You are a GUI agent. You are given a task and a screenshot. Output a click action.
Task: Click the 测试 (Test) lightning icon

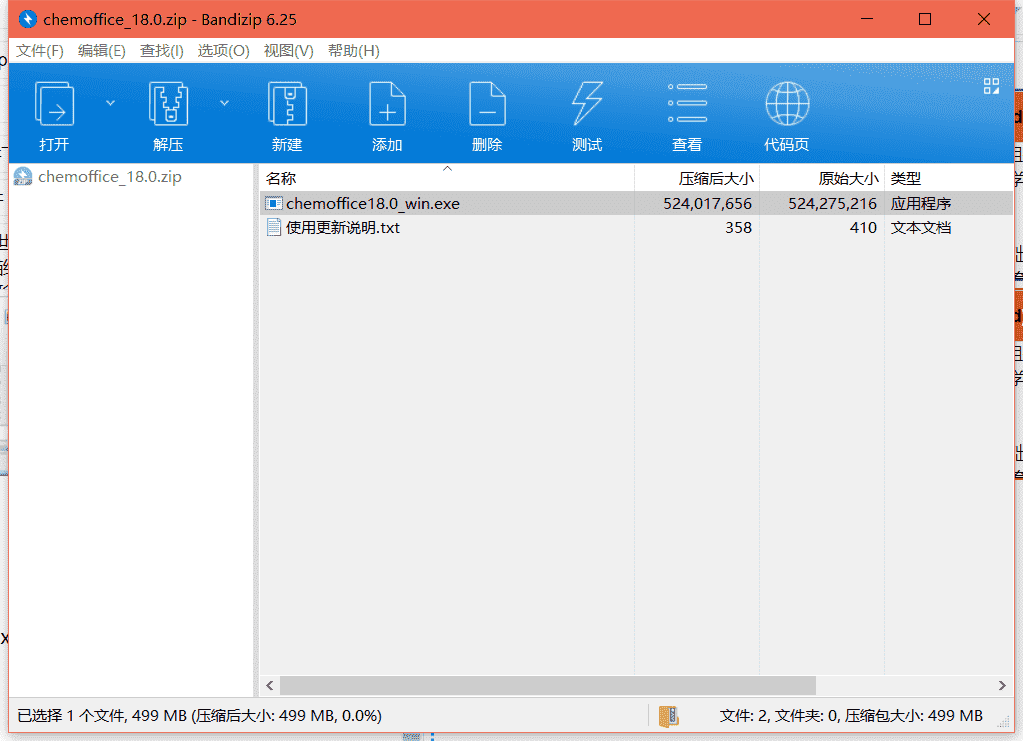click(587, 104)
